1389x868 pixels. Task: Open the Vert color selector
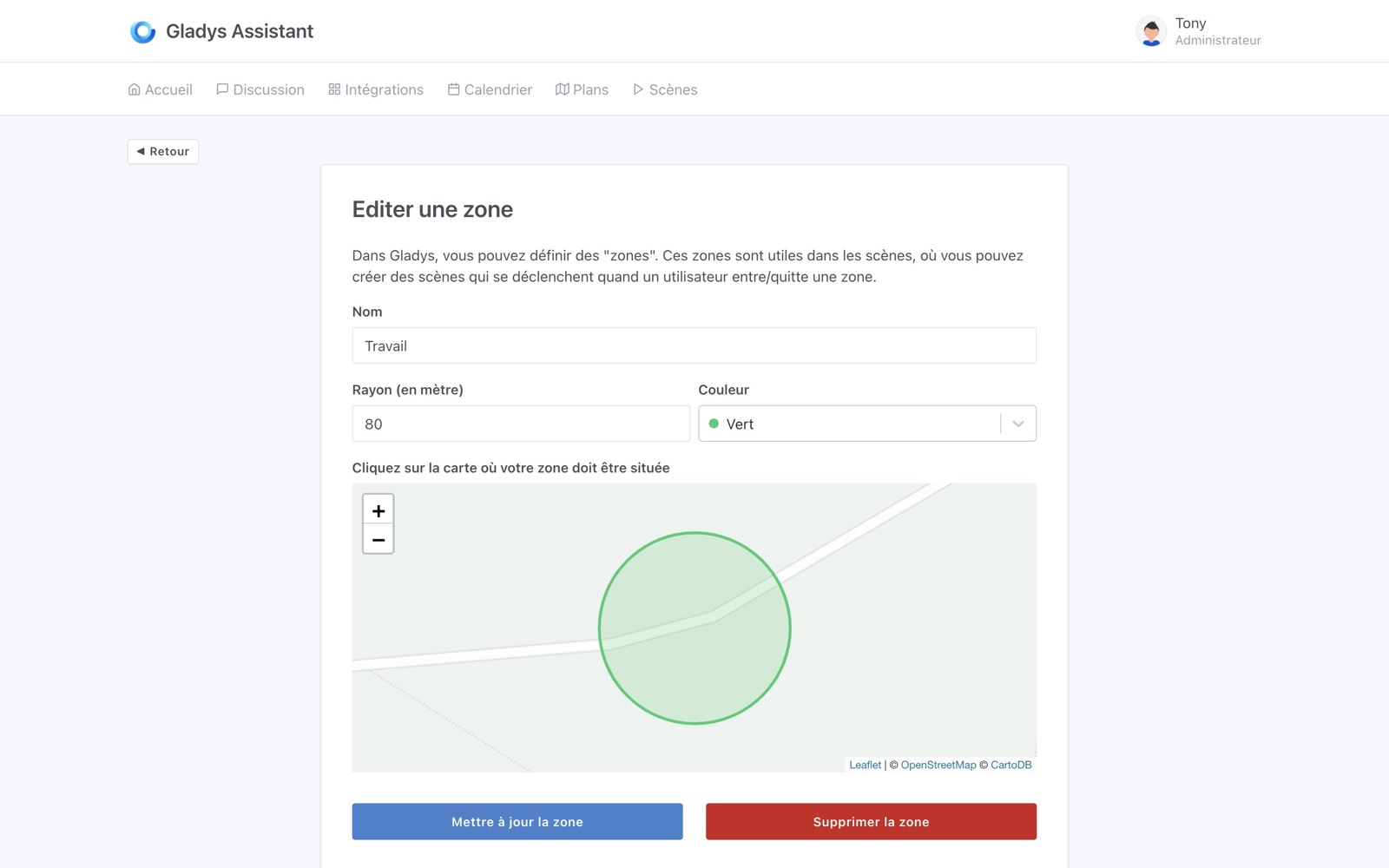(851, 424)
